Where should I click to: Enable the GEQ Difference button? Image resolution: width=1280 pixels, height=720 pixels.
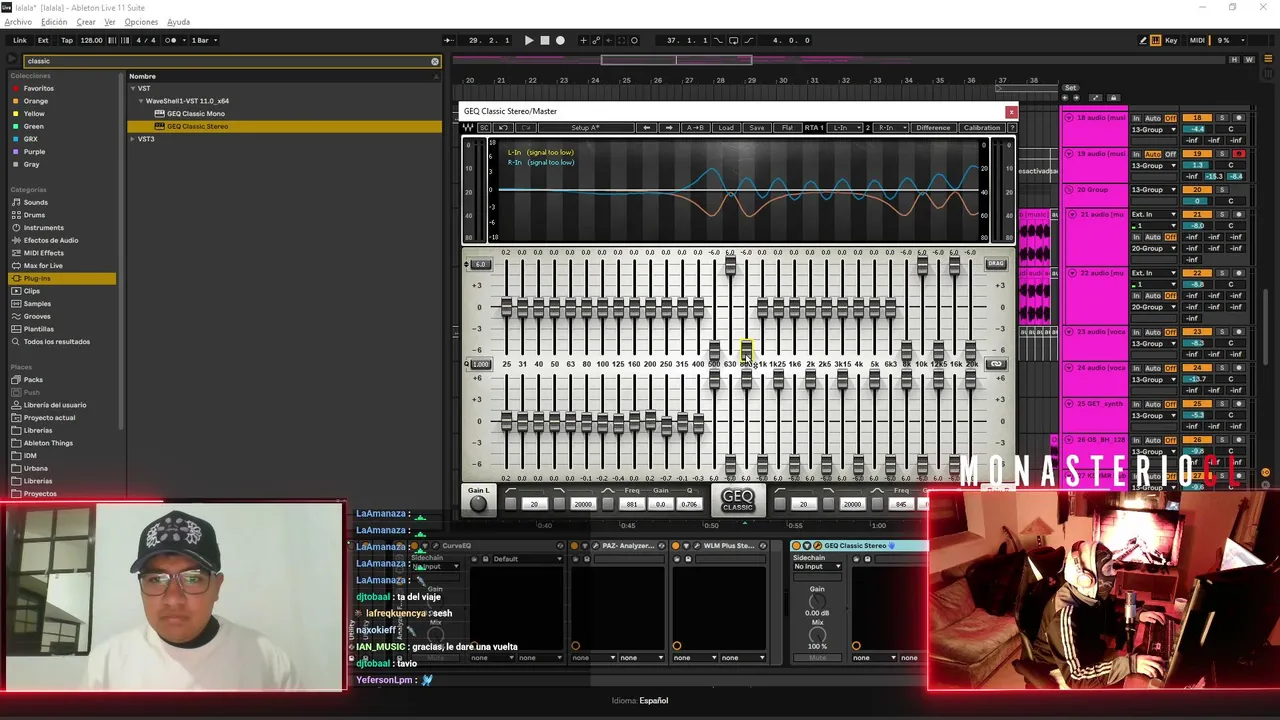click(933, 128)
